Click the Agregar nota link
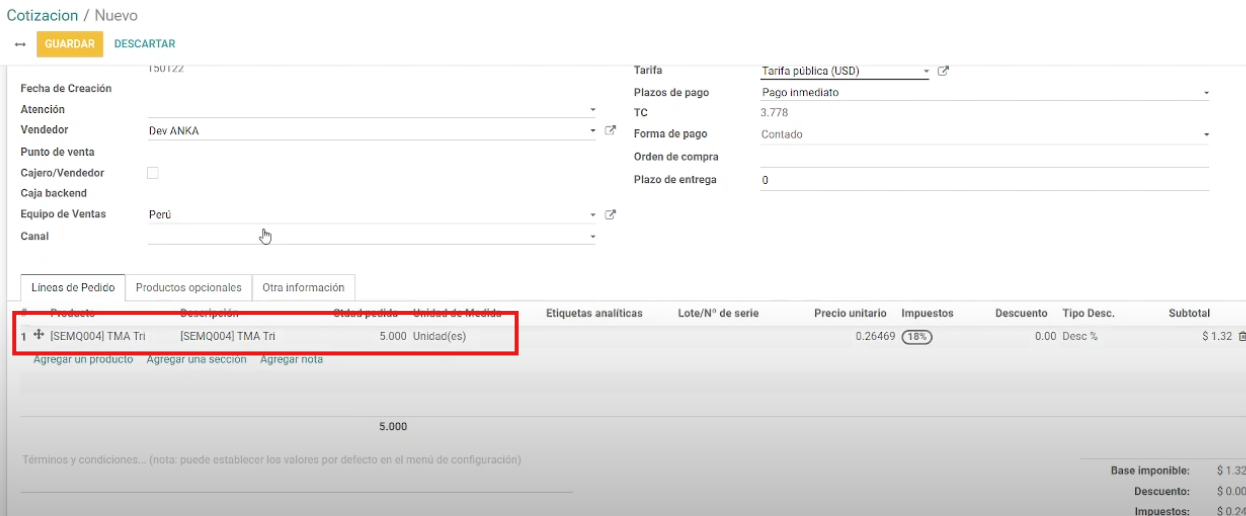Viewport: 1246px width, 516px height. 291,359
